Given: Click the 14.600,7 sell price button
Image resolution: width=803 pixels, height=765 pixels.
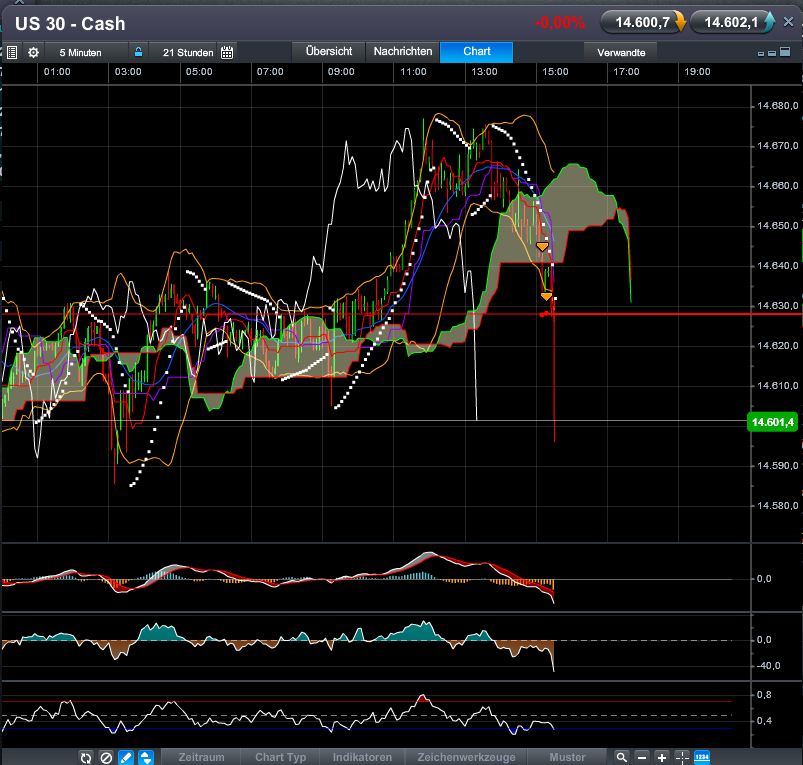Looking at the screenshot, I should click(643, 21).
